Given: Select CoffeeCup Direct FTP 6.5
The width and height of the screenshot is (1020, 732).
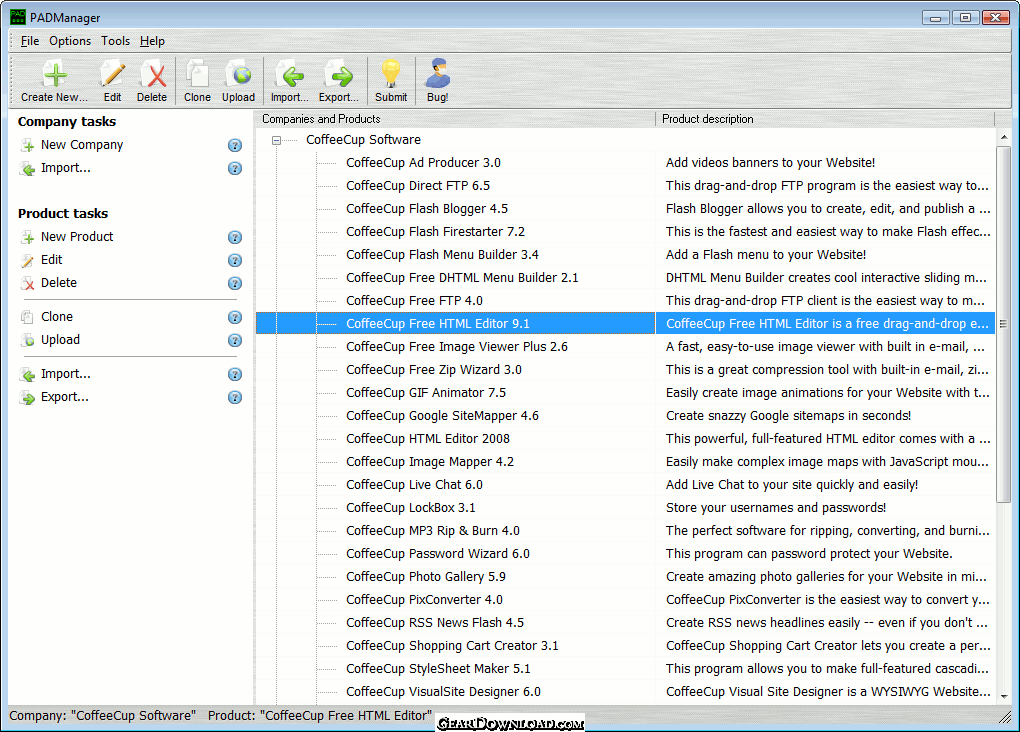Looking at the screenshot, I should coord(418,185).
